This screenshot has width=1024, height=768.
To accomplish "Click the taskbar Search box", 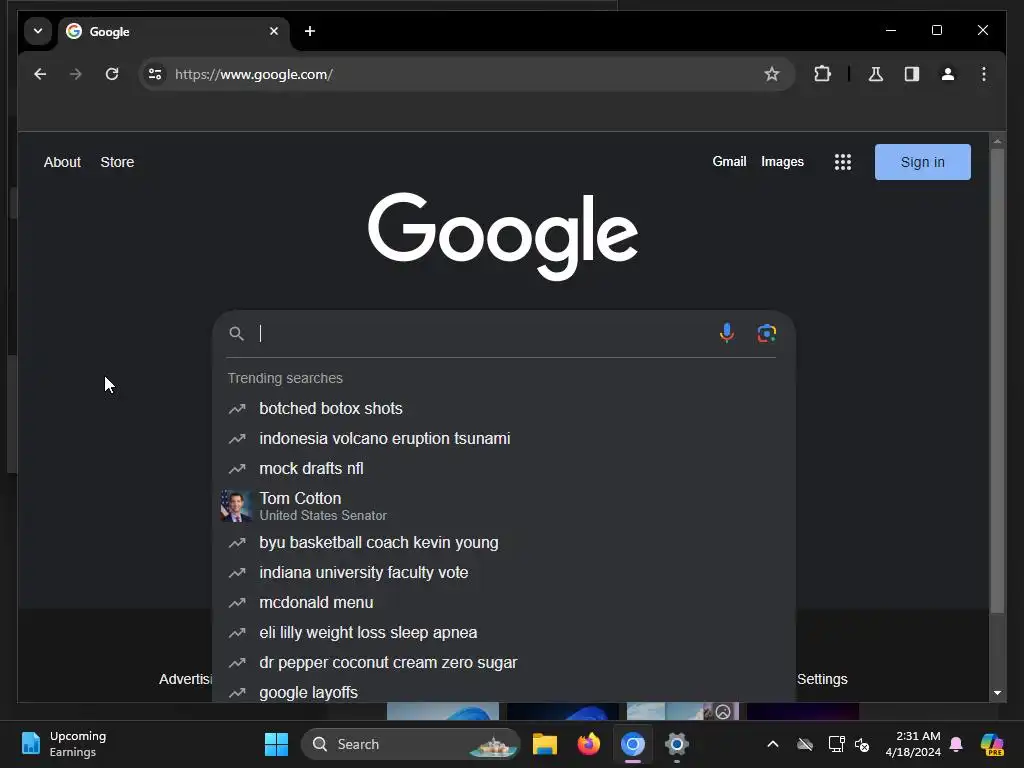I will pos(410,744).
